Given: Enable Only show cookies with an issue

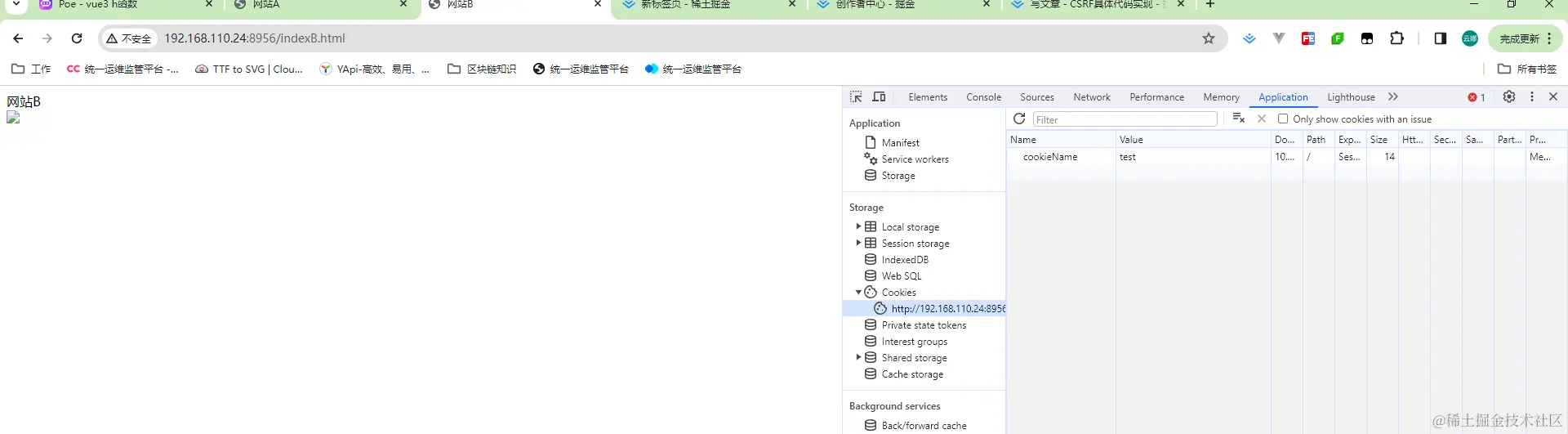Looking at the screenshot, I should tap(1283, 119).
